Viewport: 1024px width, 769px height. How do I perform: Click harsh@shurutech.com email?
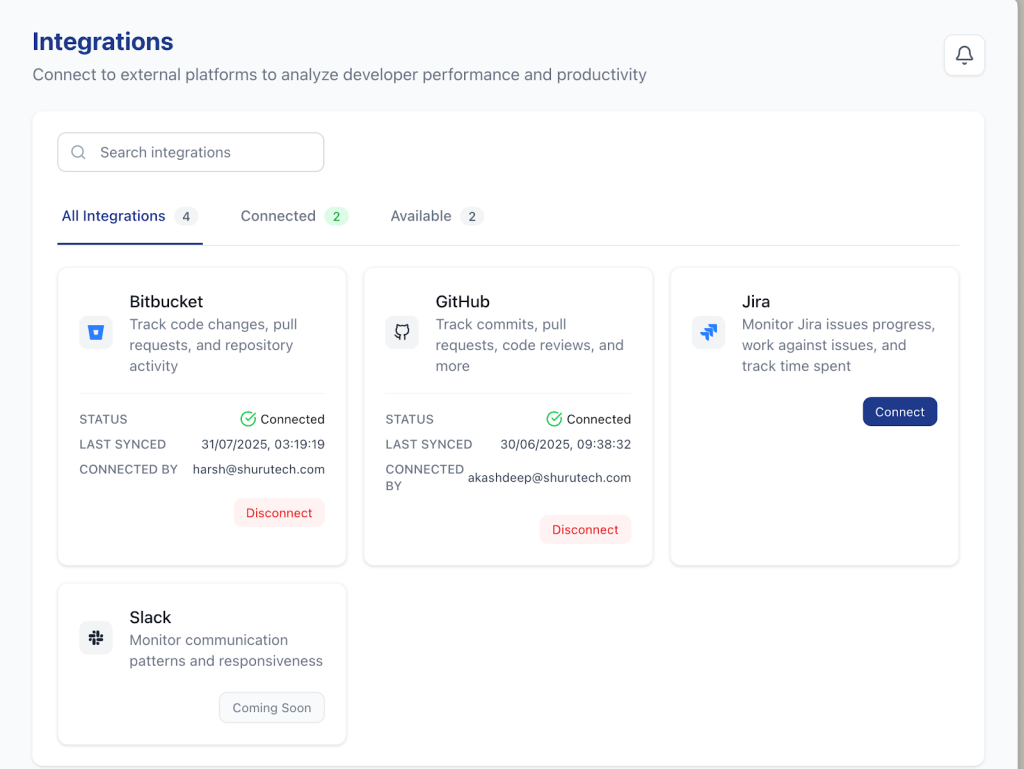click(259, 469)
